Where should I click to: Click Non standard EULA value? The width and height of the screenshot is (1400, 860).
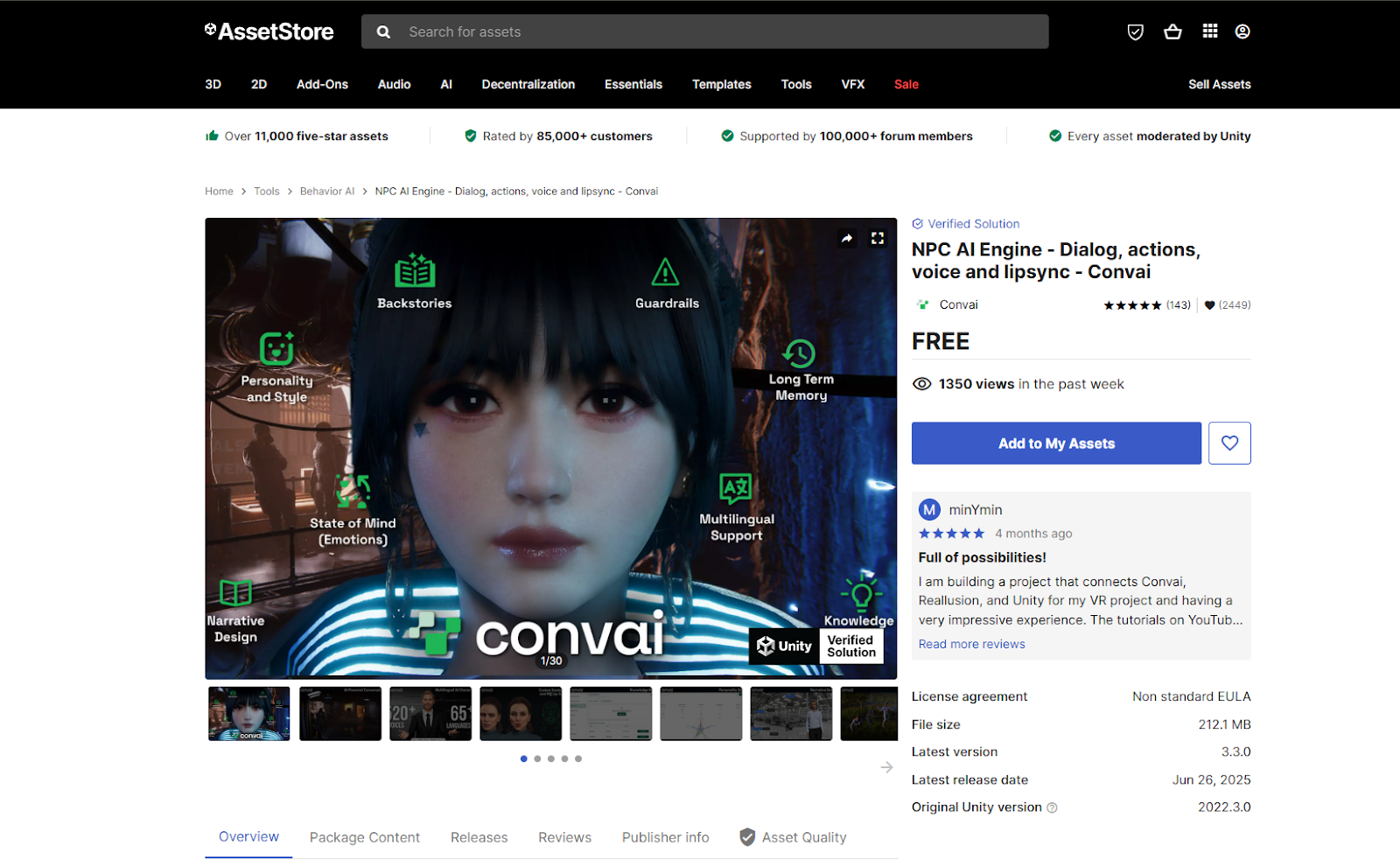pos(1191,696)
